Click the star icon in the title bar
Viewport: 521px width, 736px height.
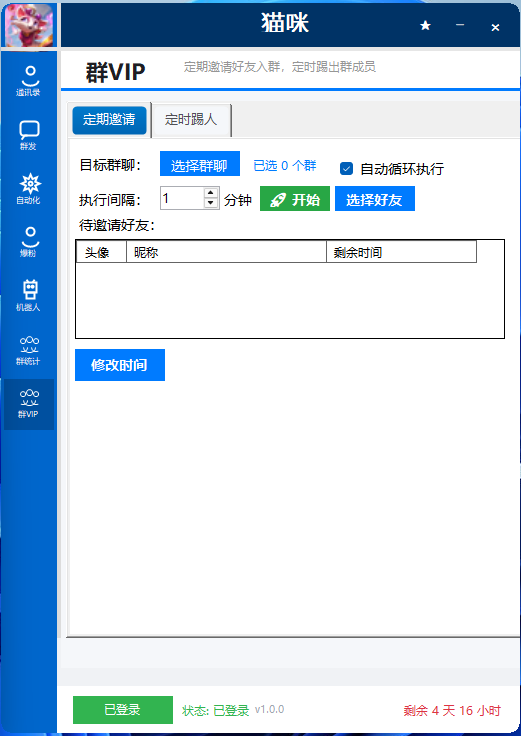(425, 25)
